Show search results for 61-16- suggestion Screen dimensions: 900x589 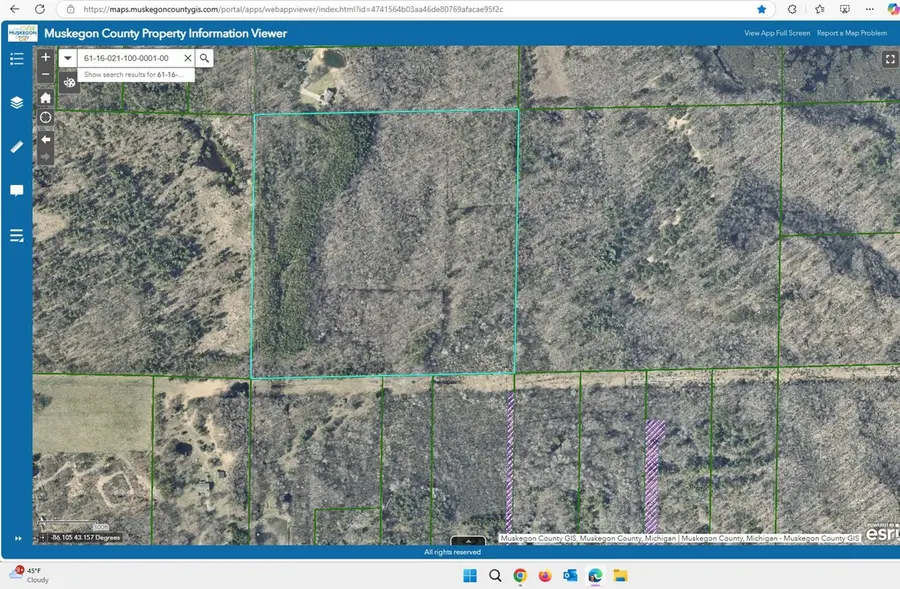coord(133,74)
